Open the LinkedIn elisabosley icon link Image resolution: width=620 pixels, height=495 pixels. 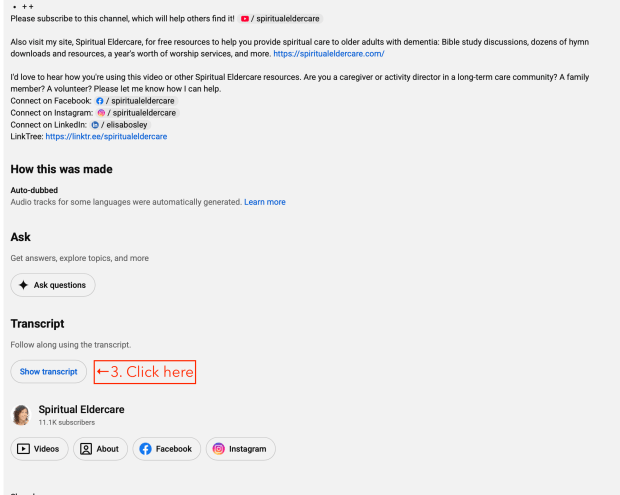coord(95,125)
